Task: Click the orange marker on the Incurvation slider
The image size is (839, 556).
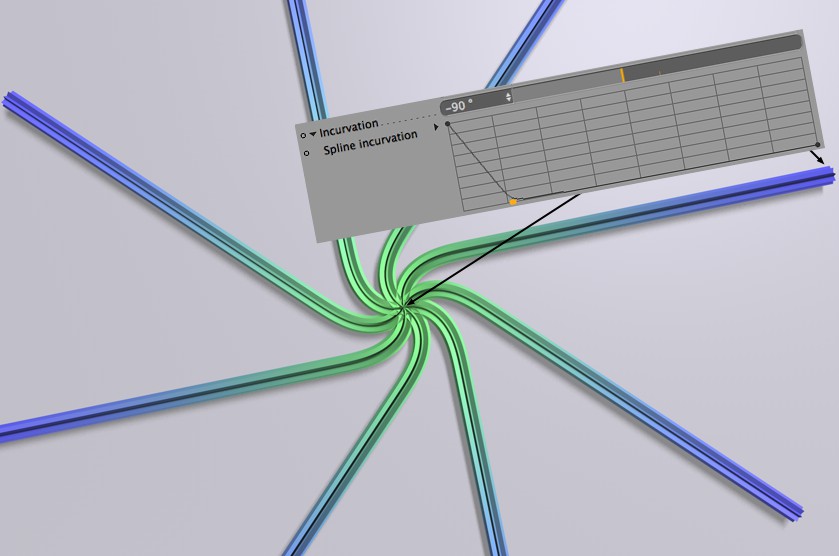Action: (623, 74)
